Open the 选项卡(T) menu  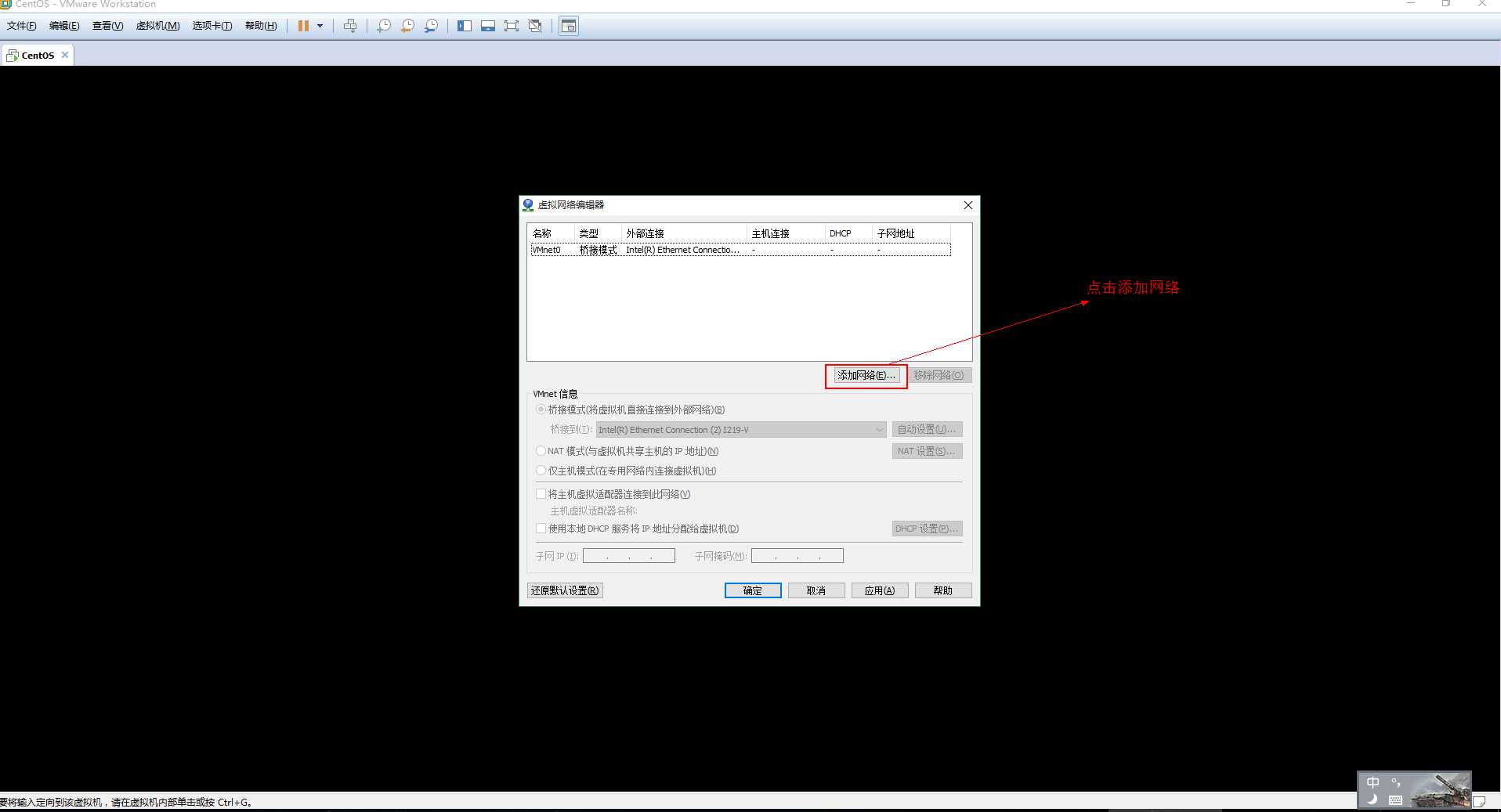coord(212,26)
